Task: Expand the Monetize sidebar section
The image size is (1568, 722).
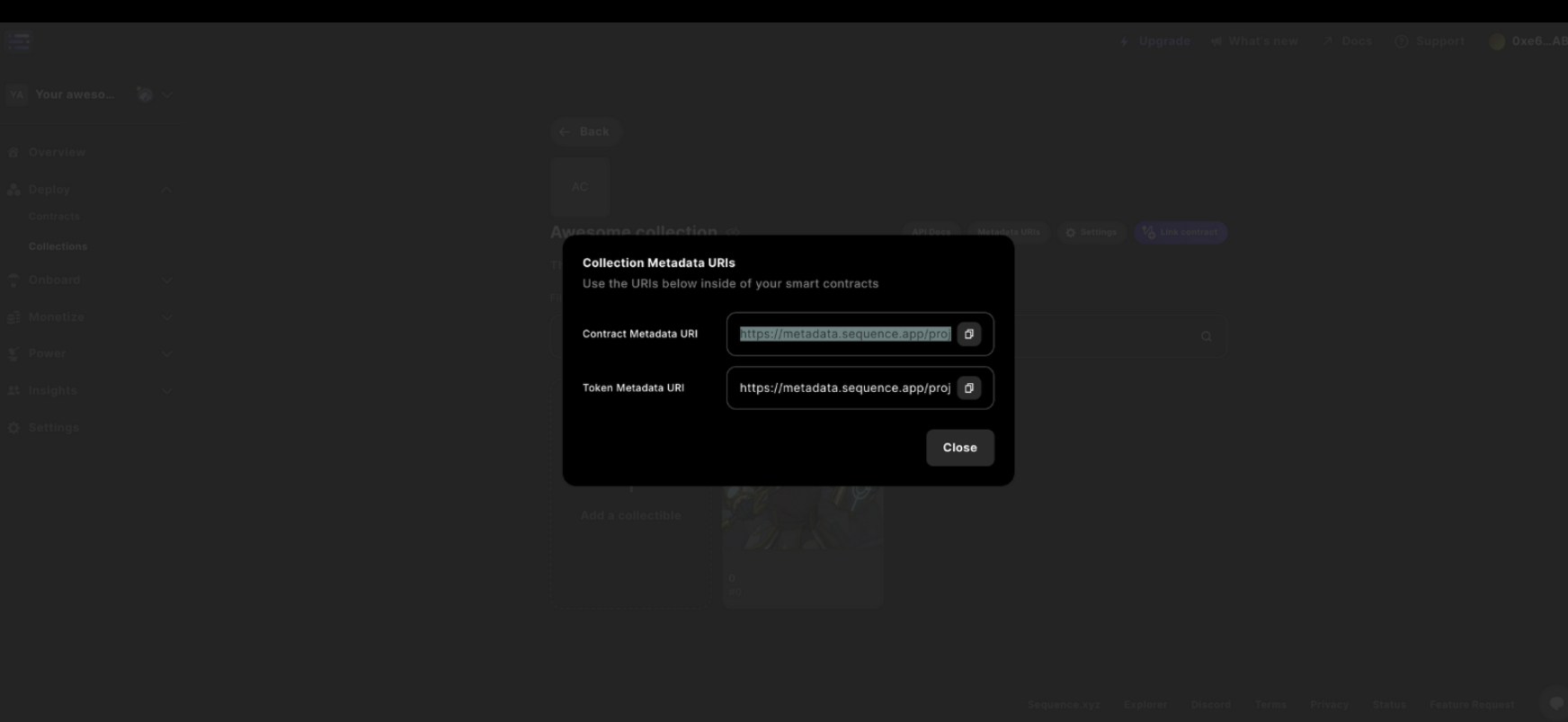Action: 166,317
